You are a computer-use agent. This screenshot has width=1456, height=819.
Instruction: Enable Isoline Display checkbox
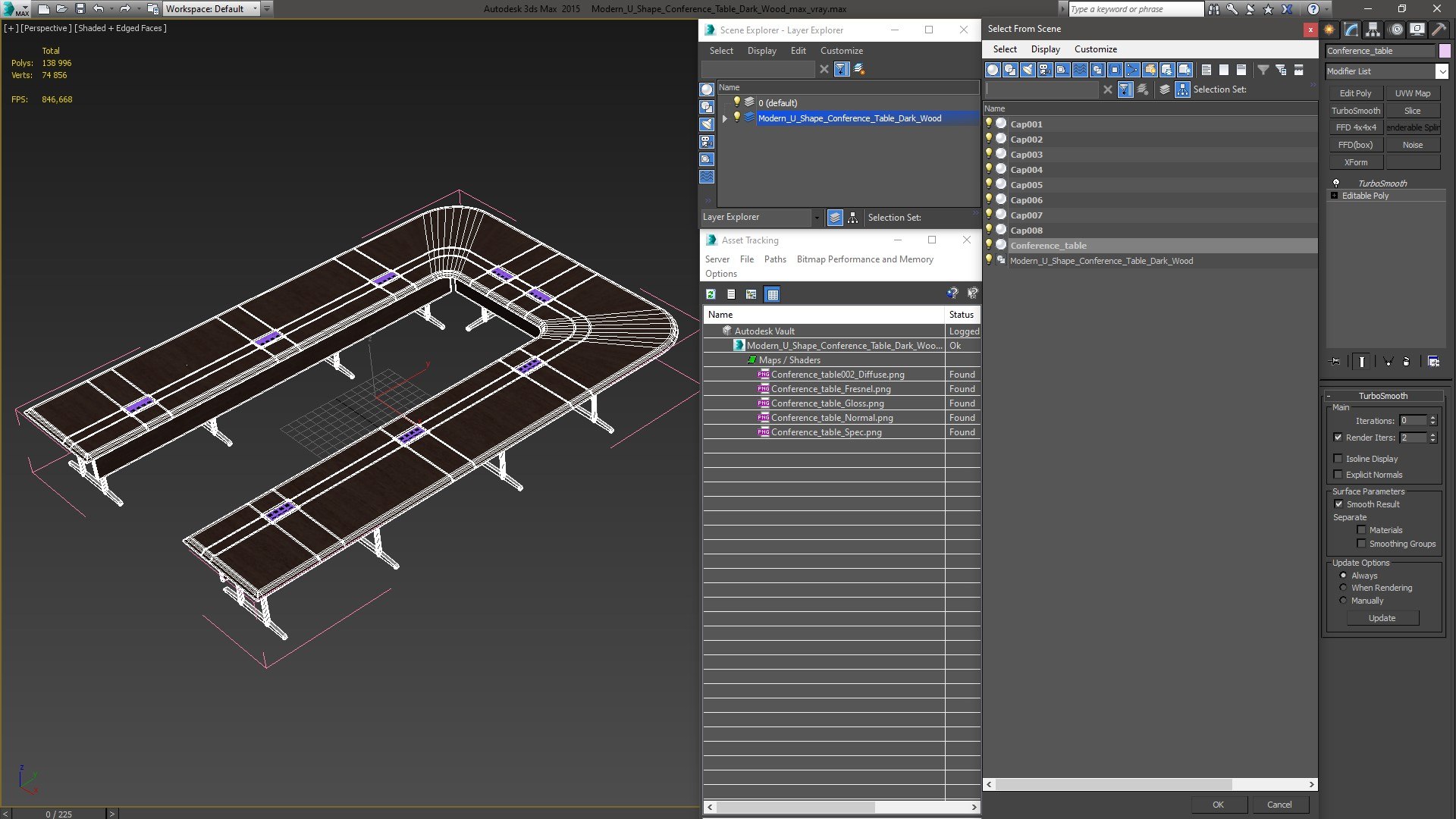click(1338, 459)
